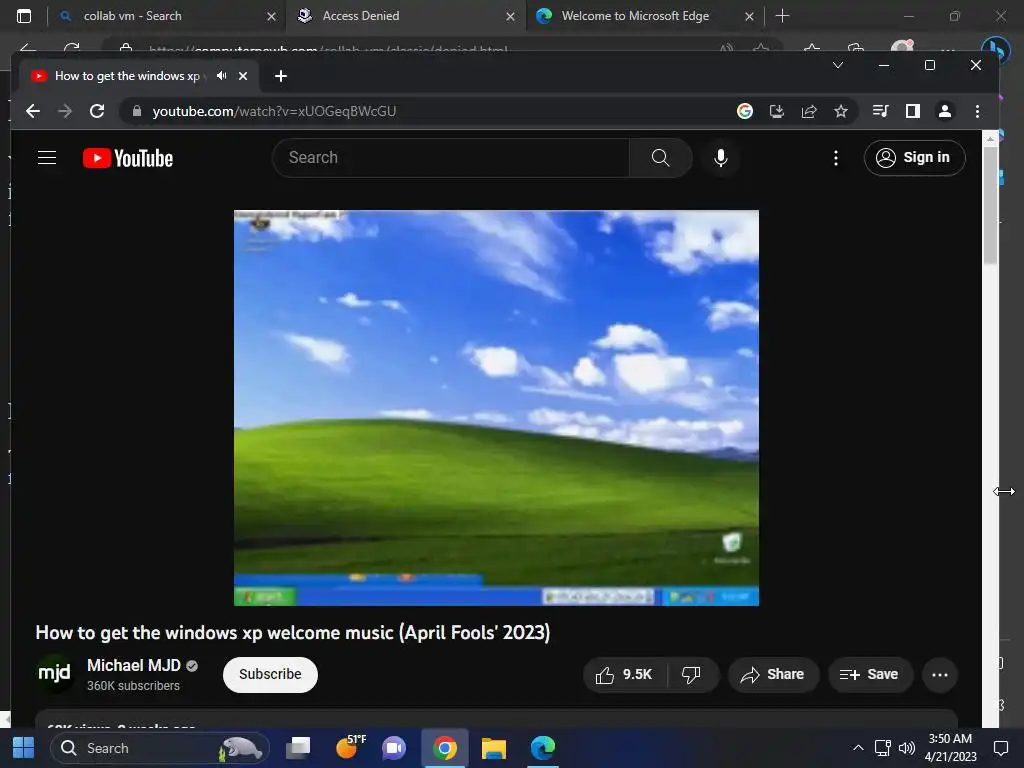Sign in to YouTube
Screen dimensions: 1024x768
(914, 157)
